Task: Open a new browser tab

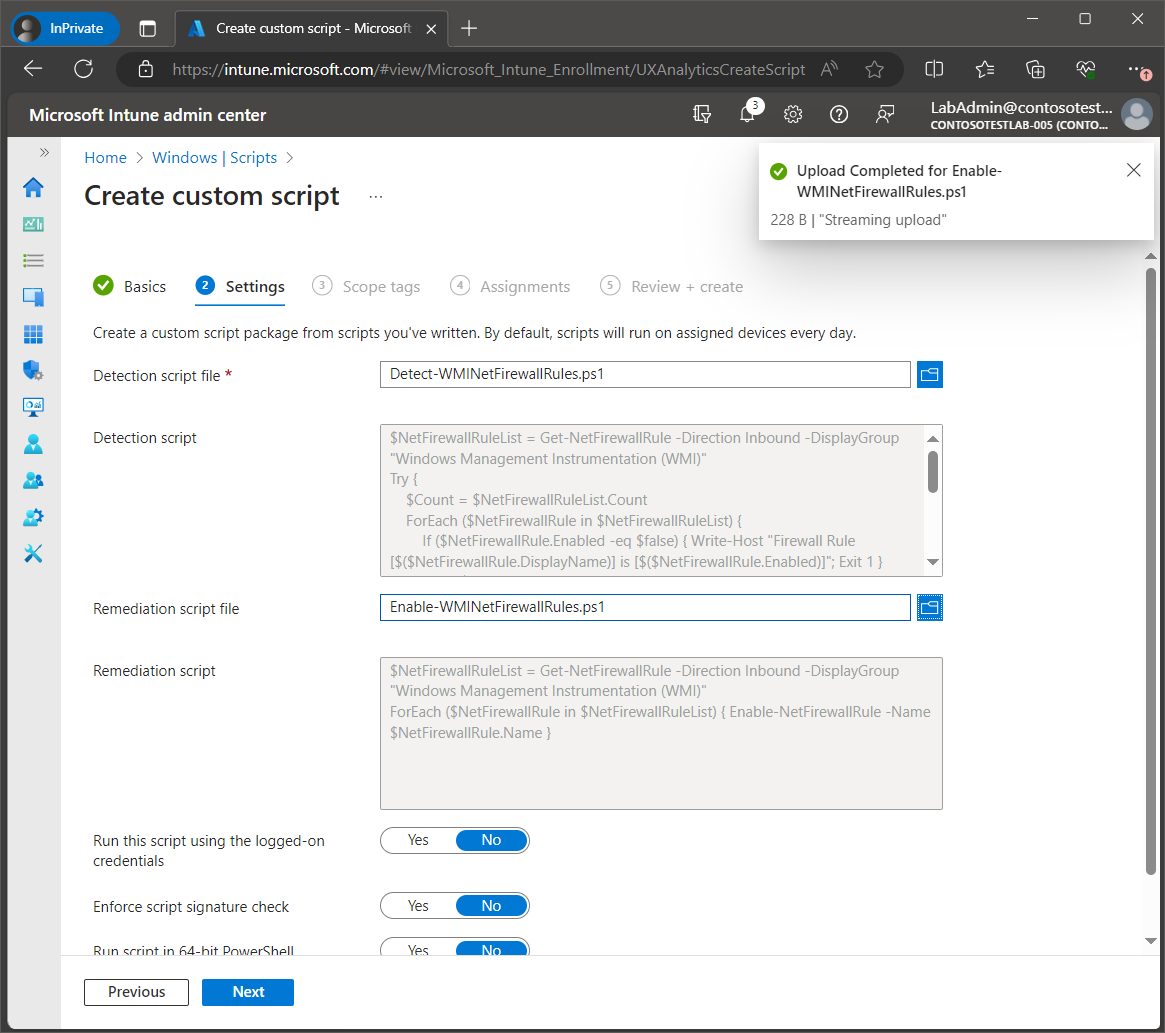Action: tap(469, 28)
